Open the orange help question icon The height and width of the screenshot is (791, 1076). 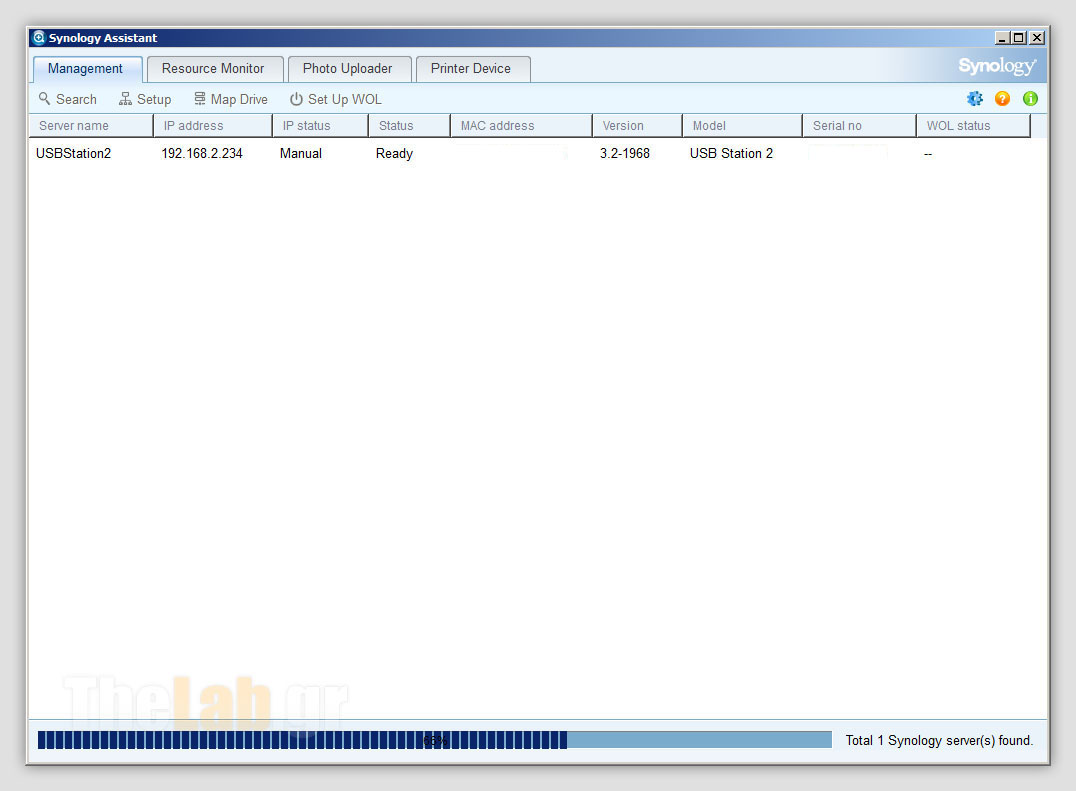(1002, 99)
